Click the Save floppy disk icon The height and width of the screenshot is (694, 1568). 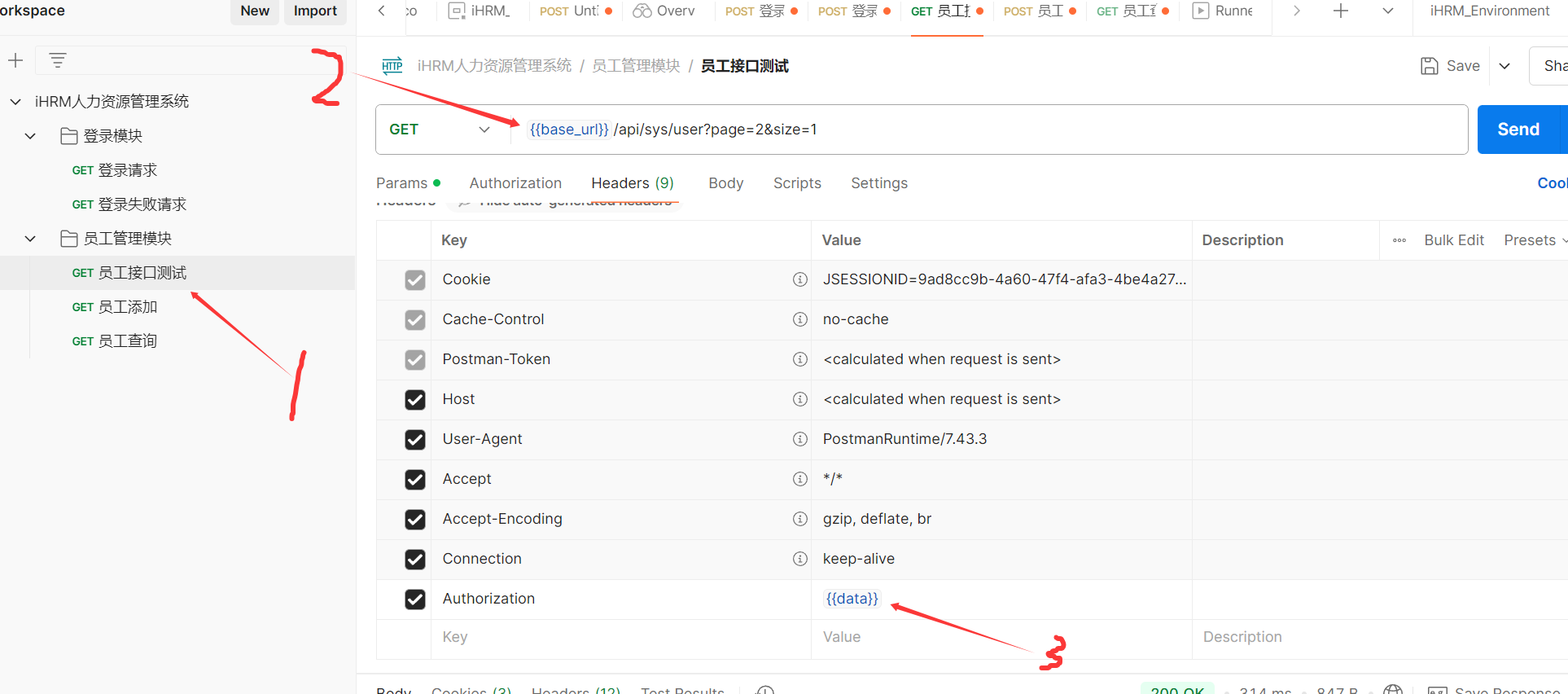pos(1430,66)
